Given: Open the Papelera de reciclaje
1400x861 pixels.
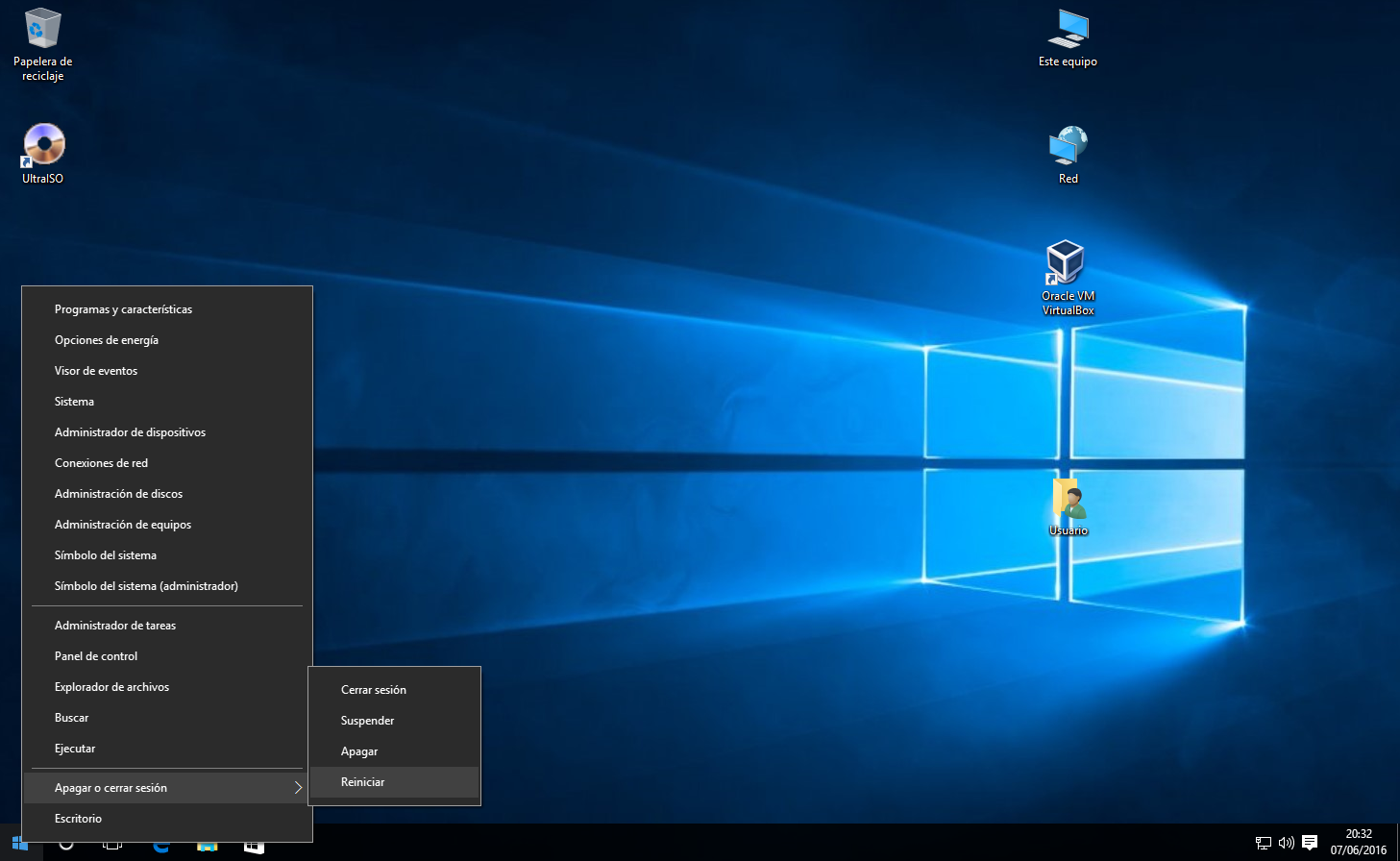Looking at the screenshot, I should click(41, 29).
